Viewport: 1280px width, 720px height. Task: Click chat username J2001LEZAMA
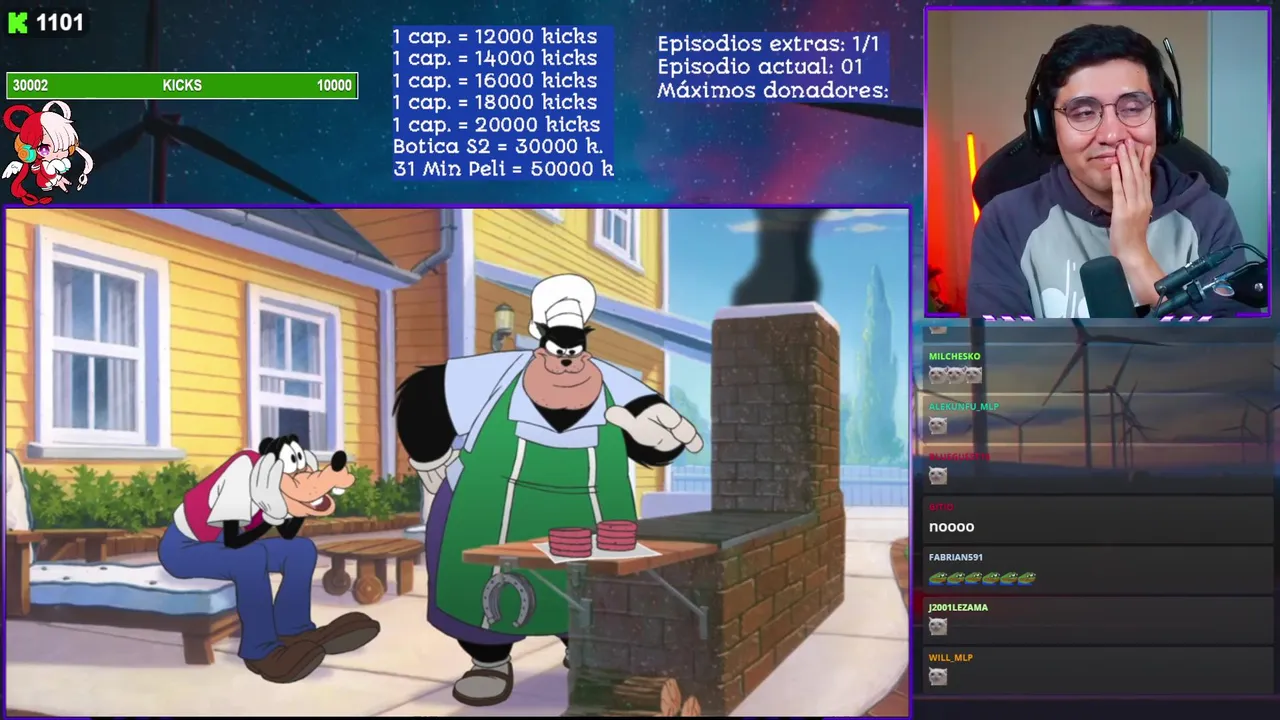[x=957, y=608]
